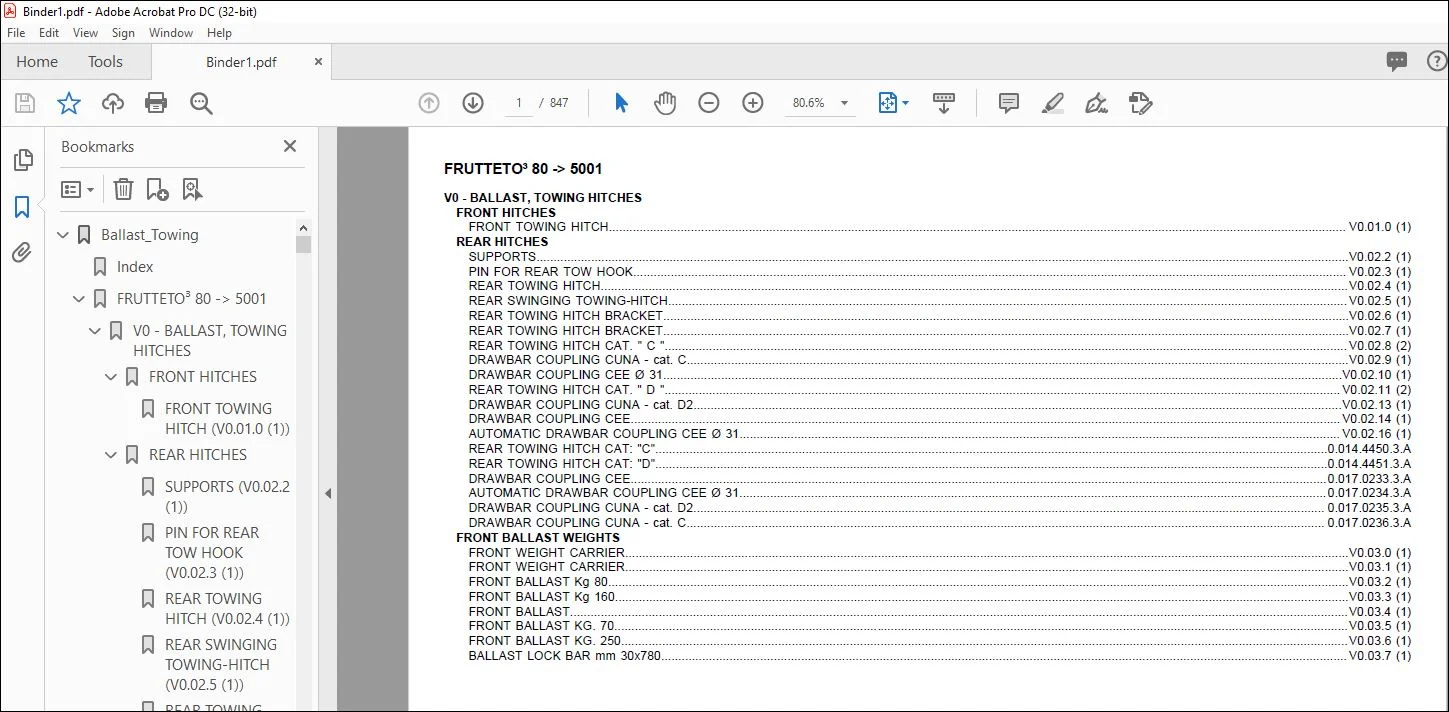The width and height of the screenshot is (1449, 712).
Task: Open PIN FOR REAR TOW HOOK bookmark
Action: click(x=212, y=553)
